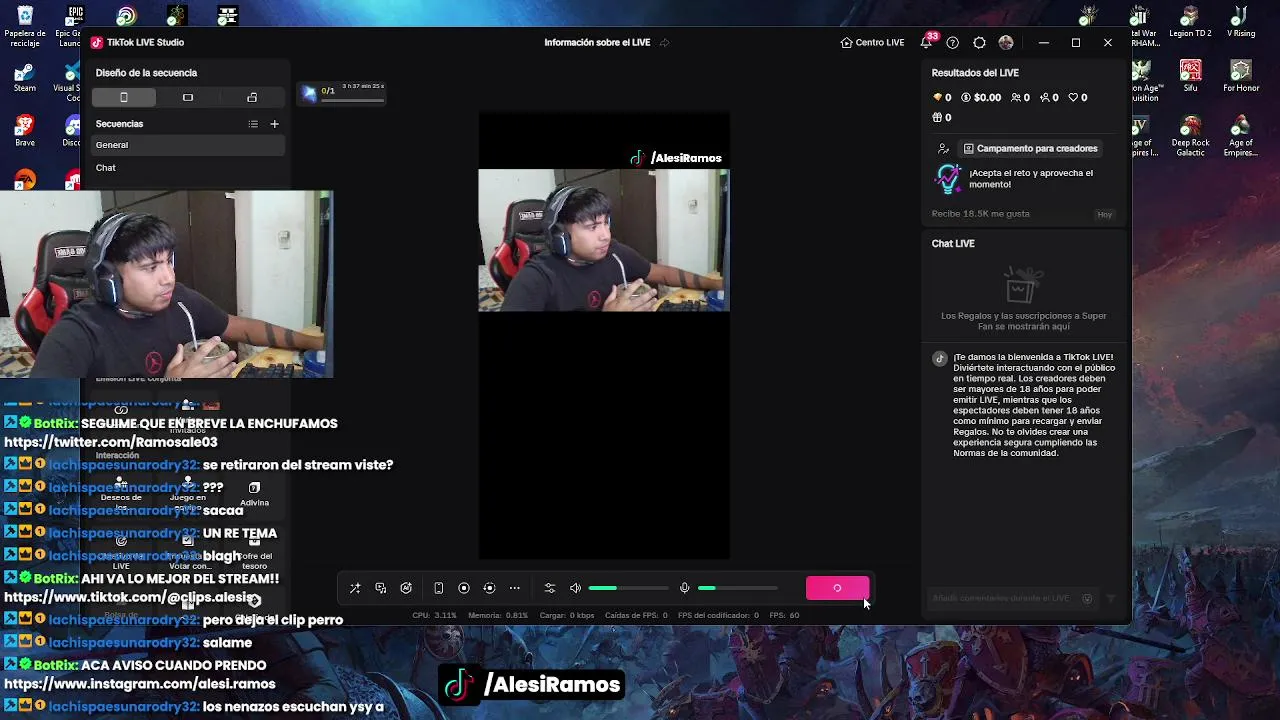Click the Hoy tag on the challenge
Image resolution: width=1280 pixels, height=720 pixels.
pos(1104,214)
